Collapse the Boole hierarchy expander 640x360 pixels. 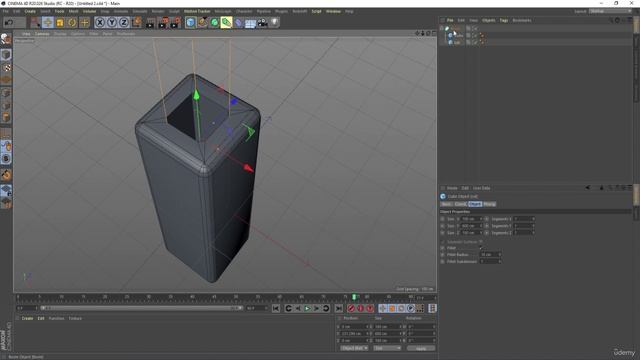pos(442,29)
